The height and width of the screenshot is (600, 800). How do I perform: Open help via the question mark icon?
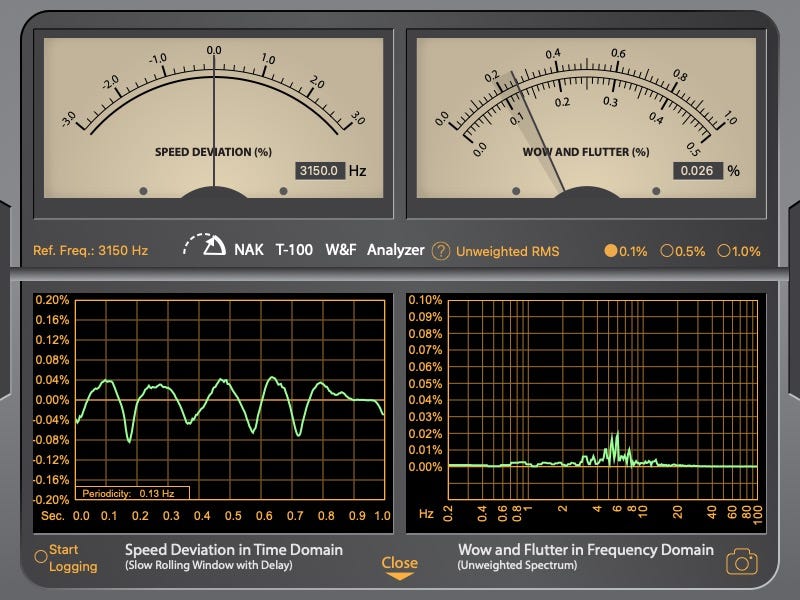(x=441, y=251)
